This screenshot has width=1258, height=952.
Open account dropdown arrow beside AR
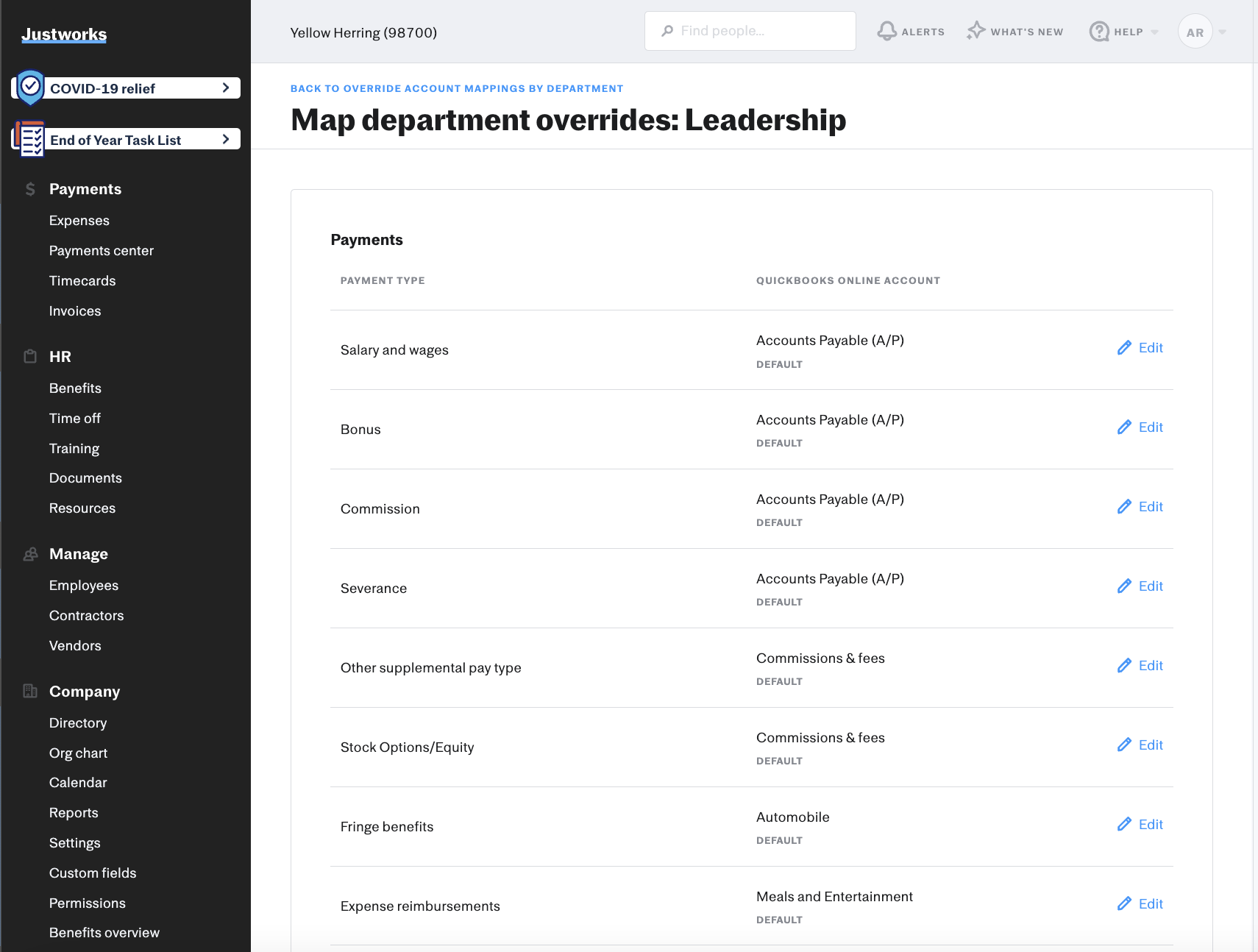tap(1223, 32)
